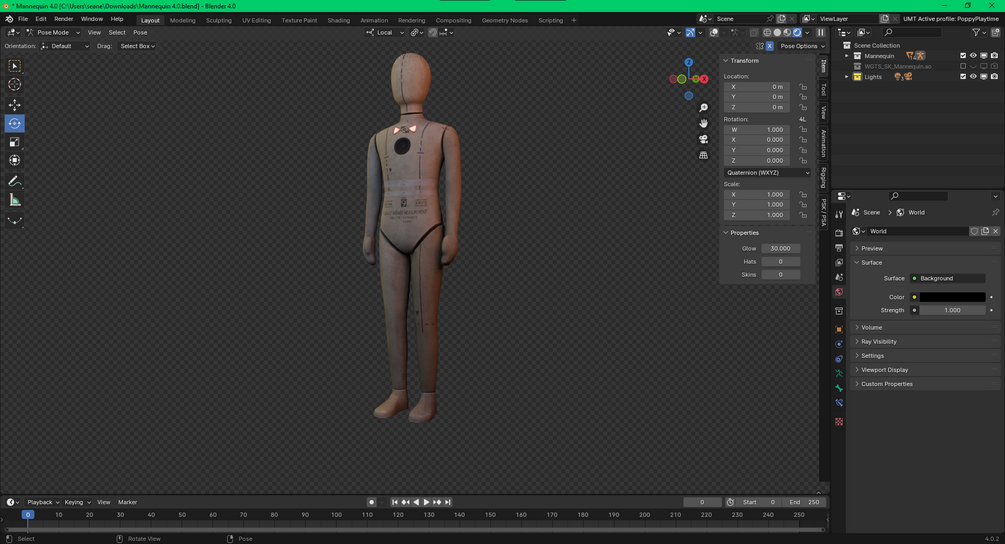Screen dimensions: 1005x544
Task: Switch to the Shading workspace tab
Action: [338, 20]
